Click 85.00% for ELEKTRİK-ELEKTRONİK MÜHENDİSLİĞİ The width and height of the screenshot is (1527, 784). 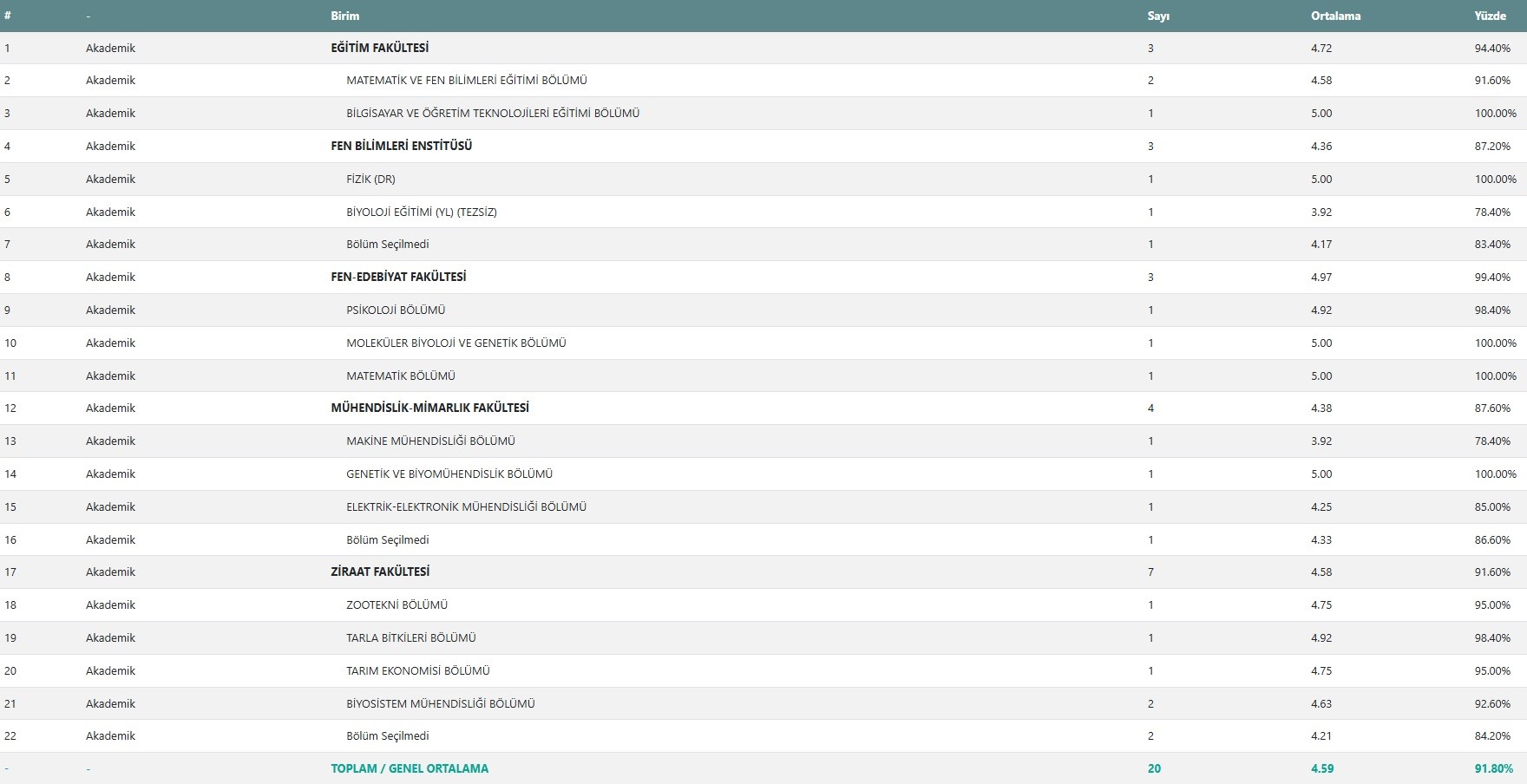point(1492,506)
